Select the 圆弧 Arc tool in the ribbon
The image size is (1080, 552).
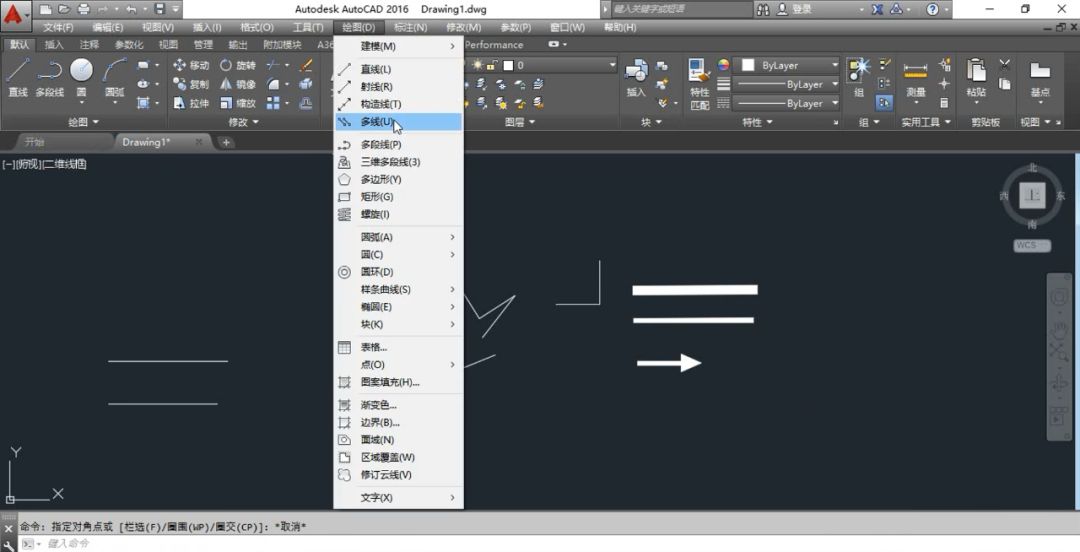(x=114, y=77)
